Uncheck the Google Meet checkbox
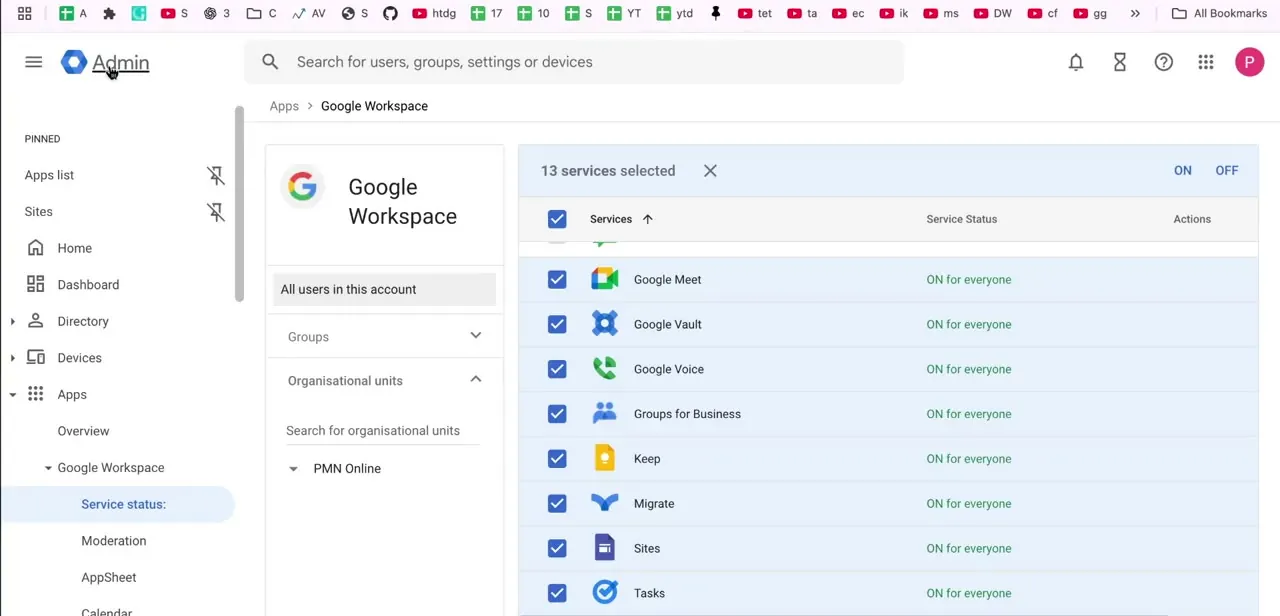Viewport: 1280px width, 616px height. click(x=557, y=279)
